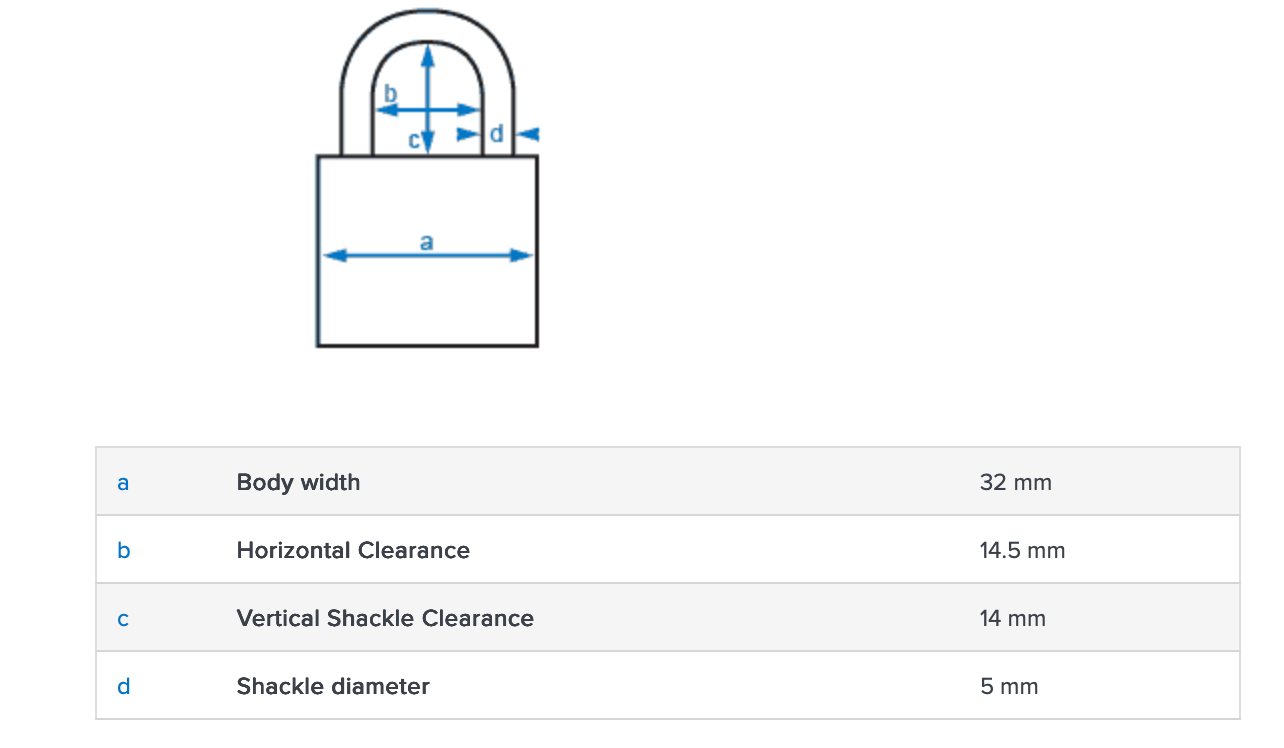Click the 'c' label in the diagram
The image size is (1284, 748).
click(x=414, y=141)
